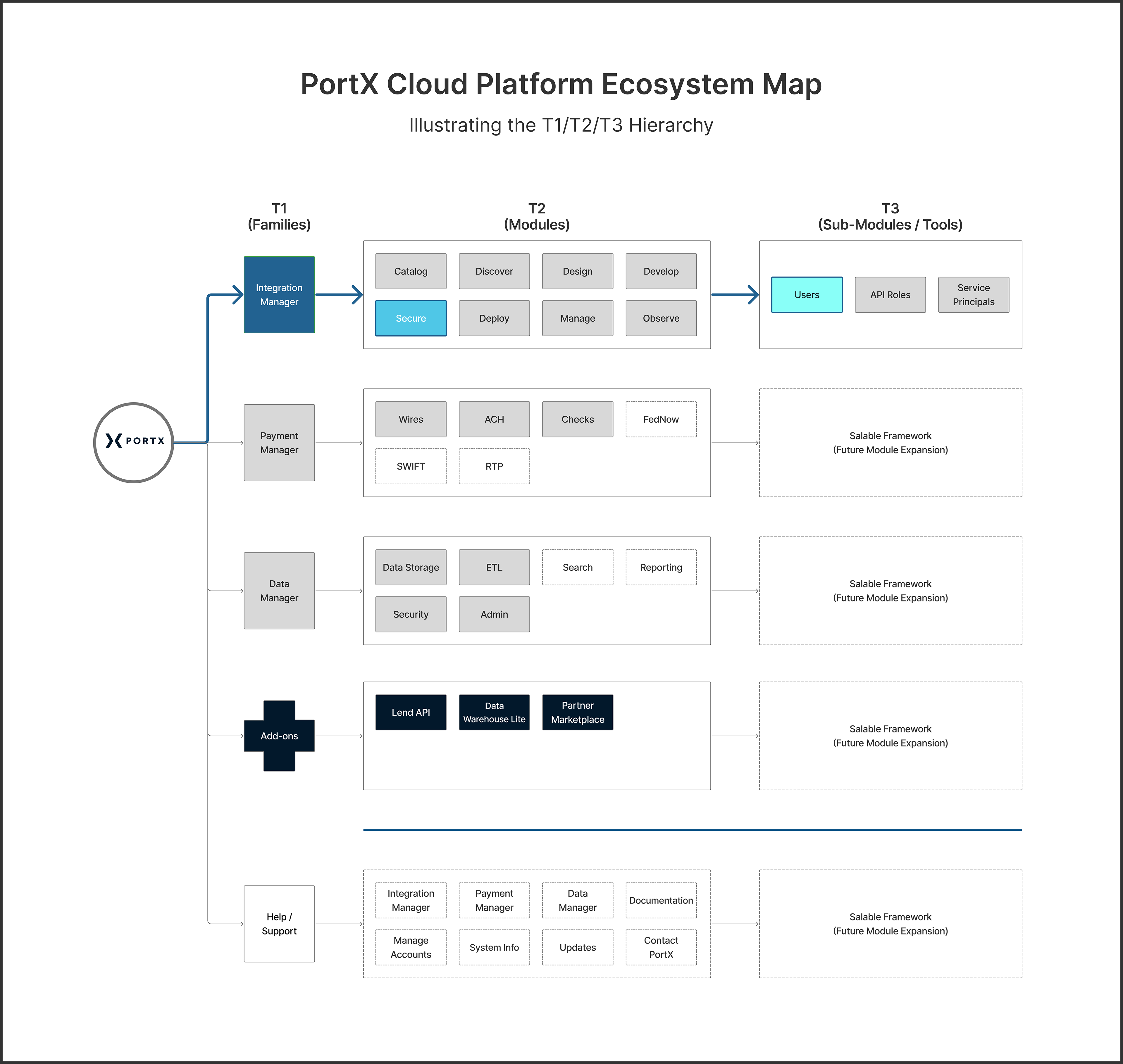Click the Add-ons plus-shaped icon
1123x1064 pixels.
(x=279, y=736)
